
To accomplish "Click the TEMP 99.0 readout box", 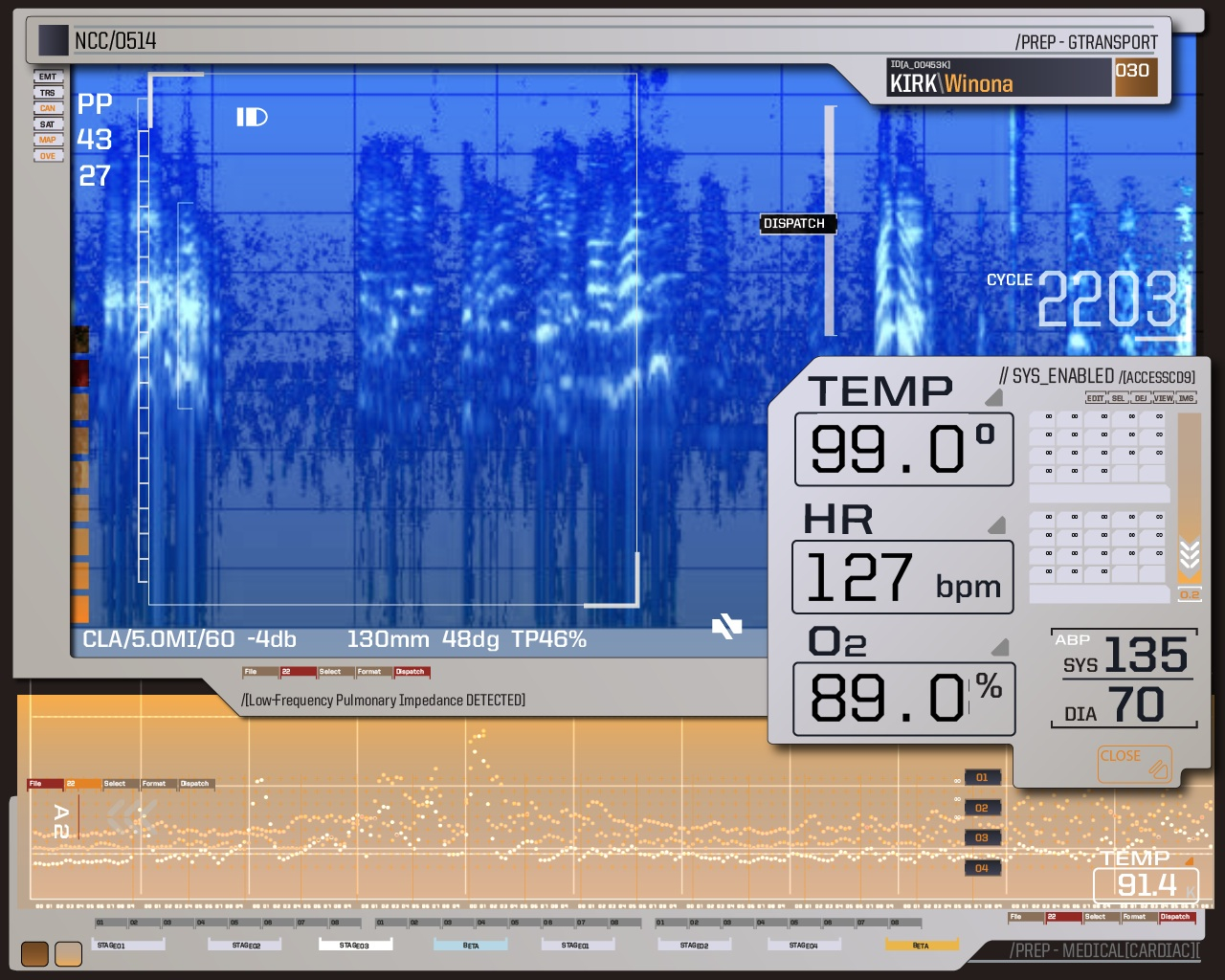I will pos(904,449).
